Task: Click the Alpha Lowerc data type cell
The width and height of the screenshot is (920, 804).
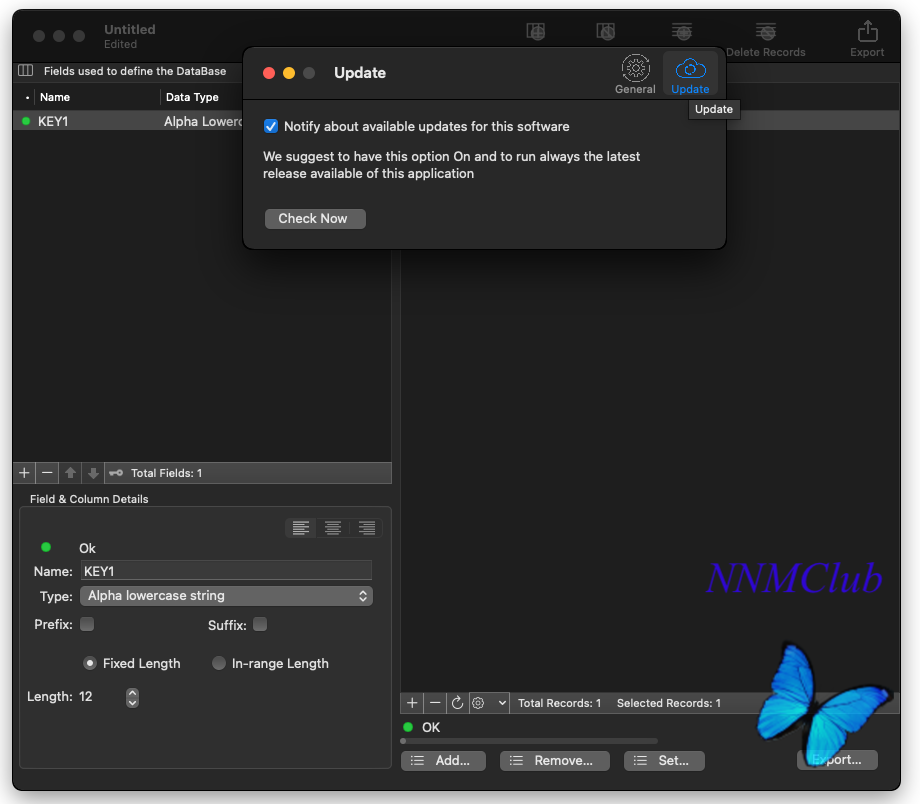Action: click(x=202, y=121)
